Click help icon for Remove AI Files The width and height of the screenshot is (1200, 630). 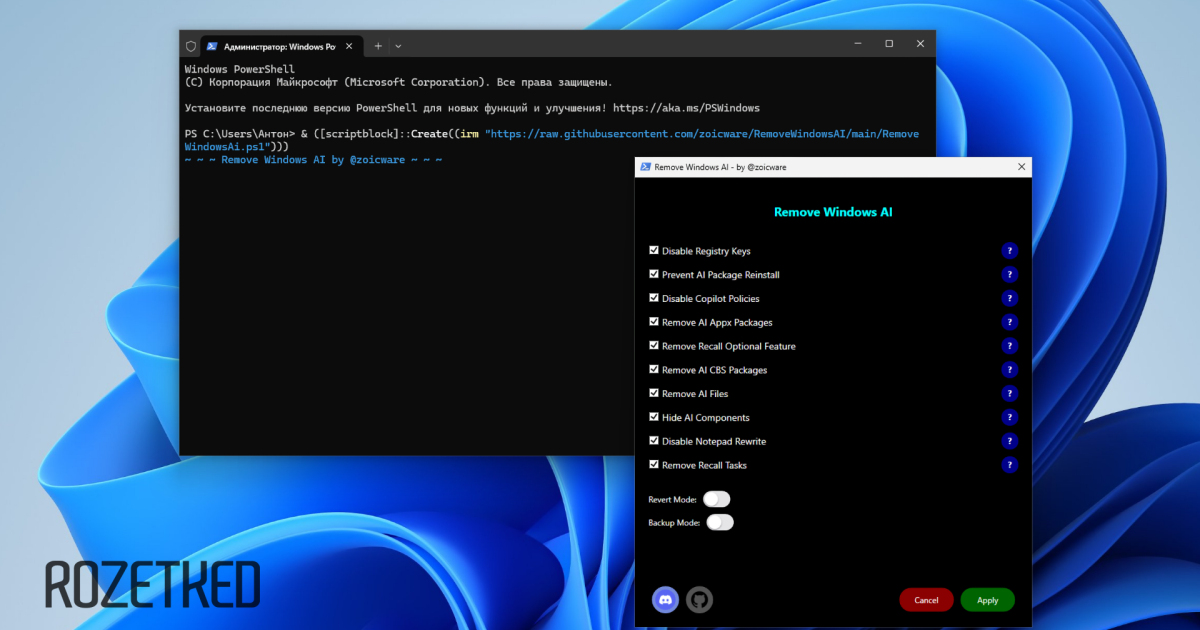[1009, 394]
